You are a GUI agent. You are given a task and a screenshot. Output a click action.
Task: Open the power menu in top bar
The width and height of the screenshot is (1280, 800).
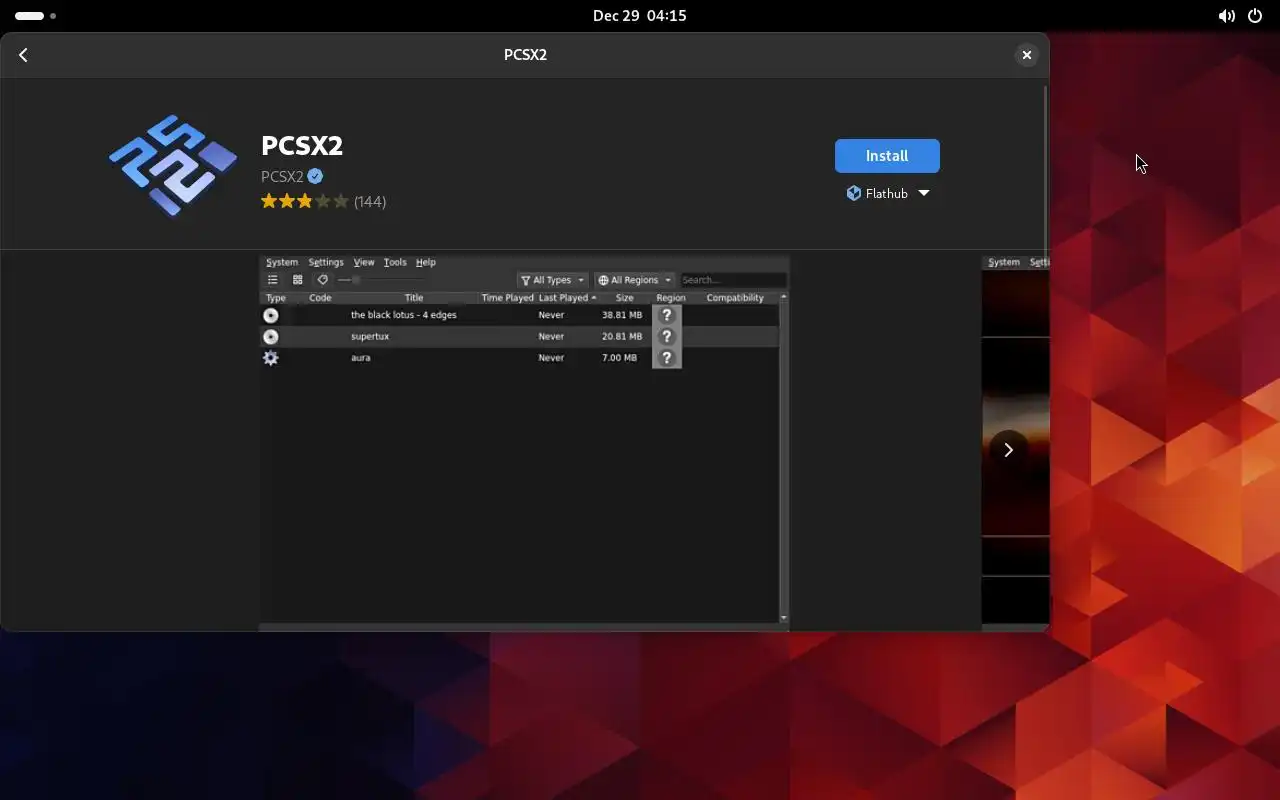tap(1255, 16)
